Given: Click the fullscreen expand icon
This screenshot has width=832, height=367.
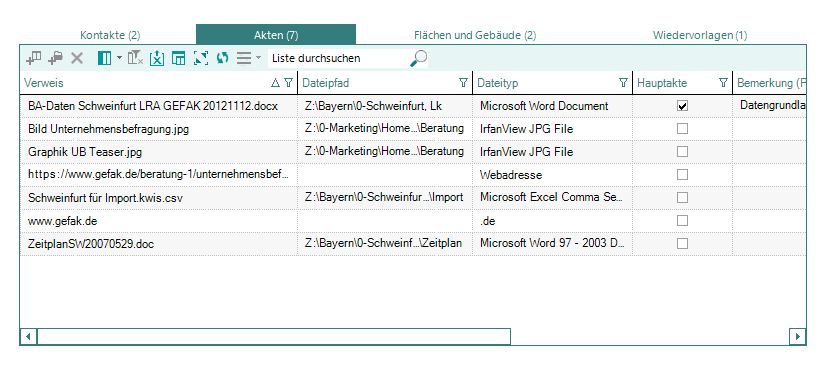Looking at the screenshot, I should pyautogui.click(x=201, y=58).
